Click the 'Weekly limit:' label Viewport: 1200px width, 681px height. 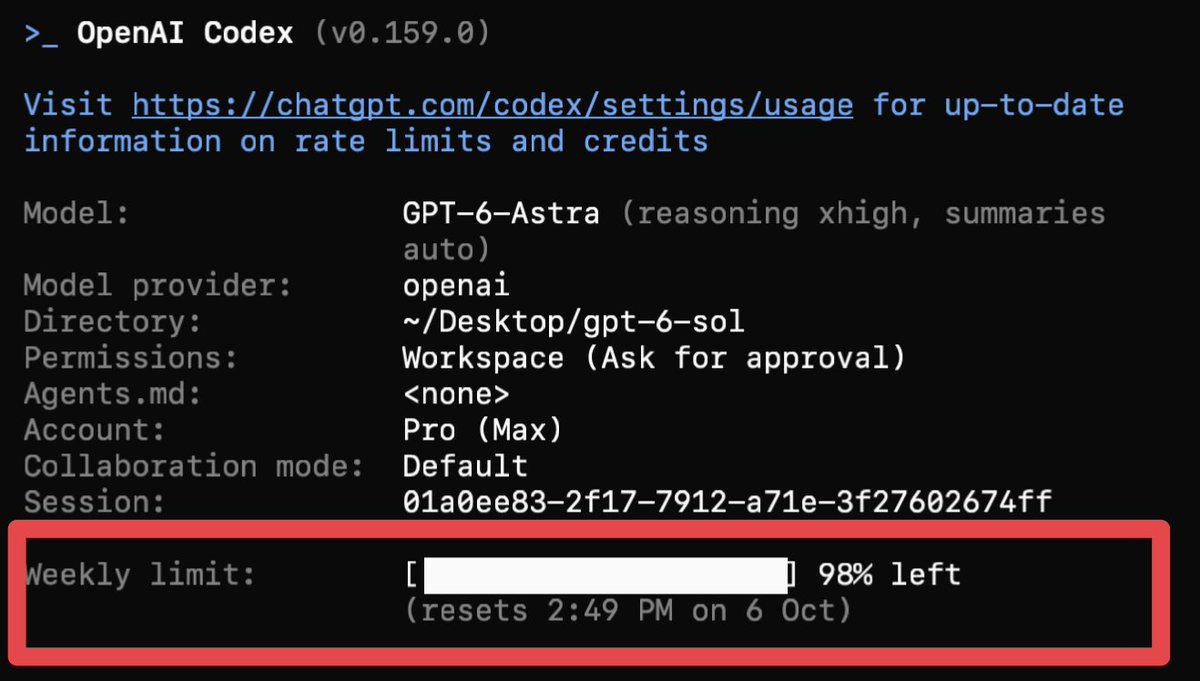140,575
